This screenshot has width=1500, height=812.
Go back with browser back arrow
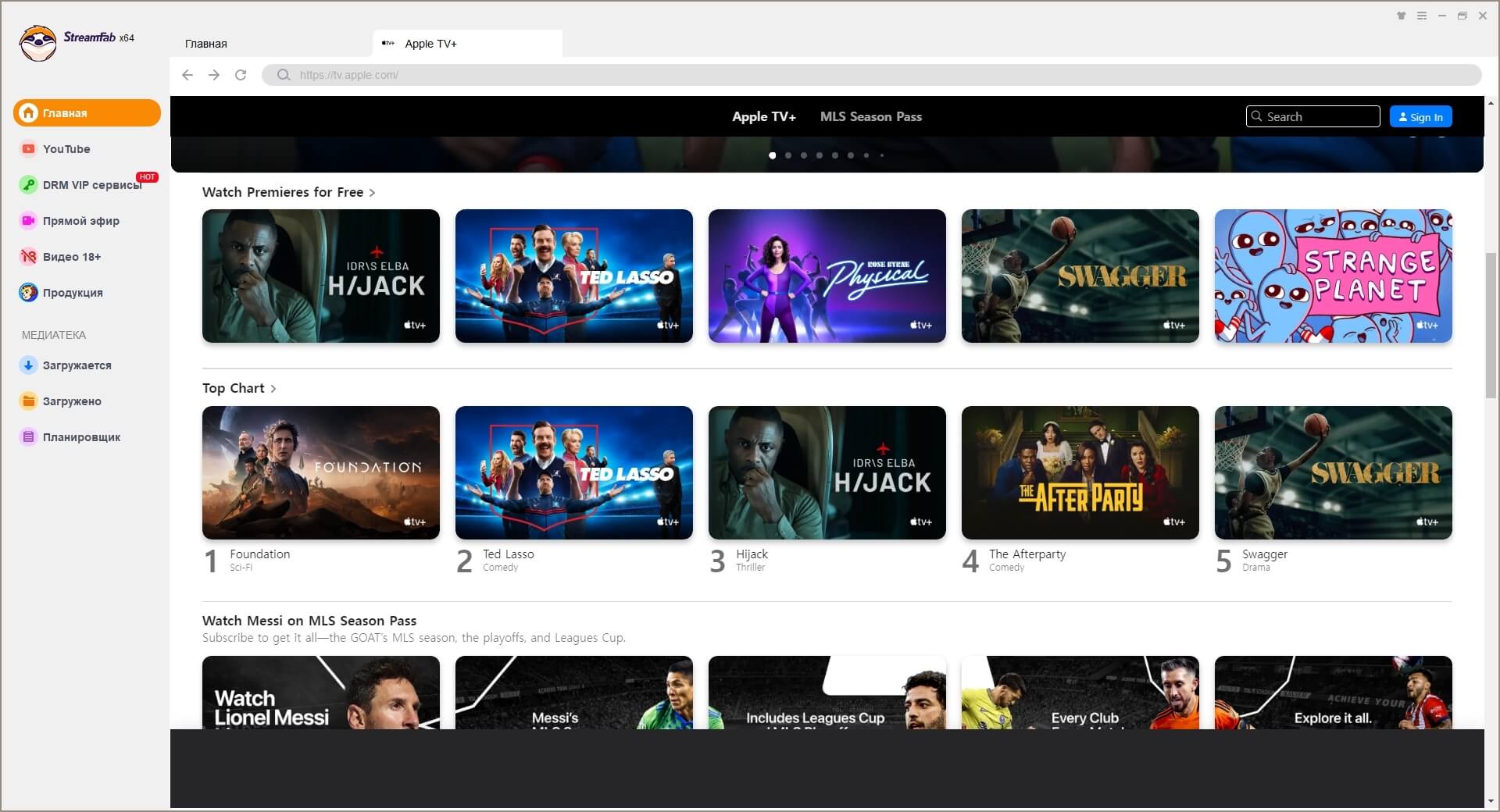tap(187, 75)
